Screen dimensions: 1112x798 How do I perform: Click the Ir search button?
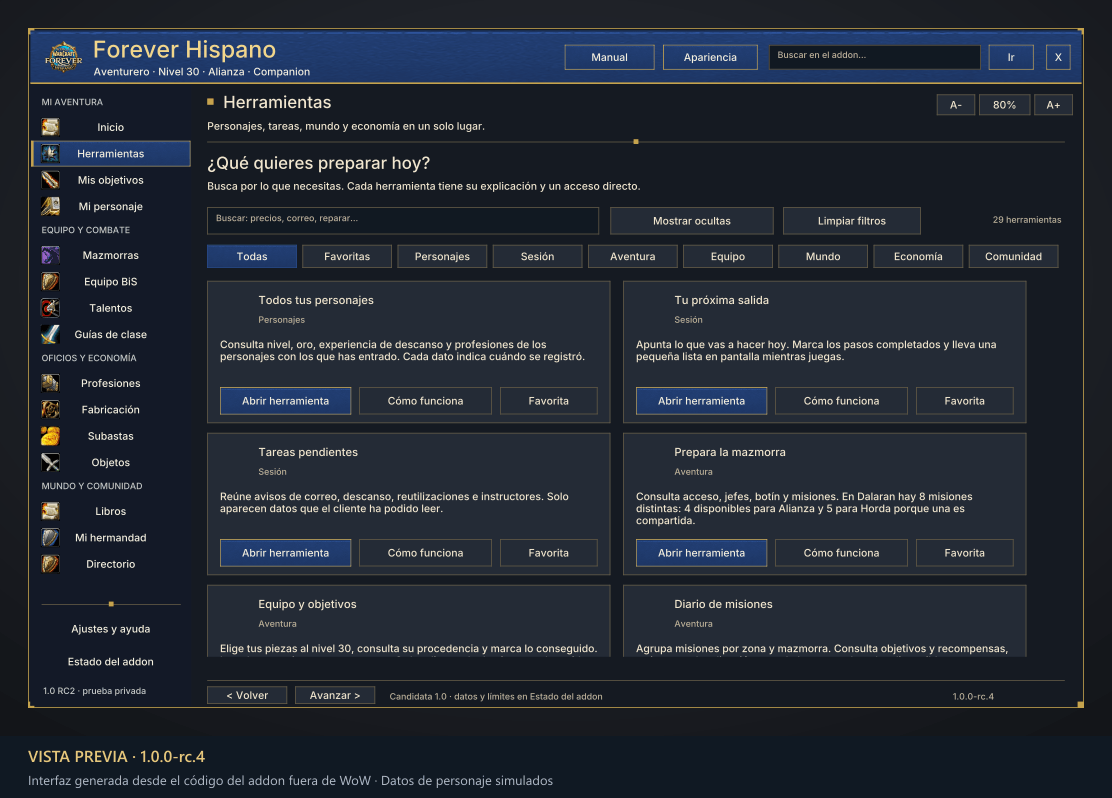tap(1011, 57)
